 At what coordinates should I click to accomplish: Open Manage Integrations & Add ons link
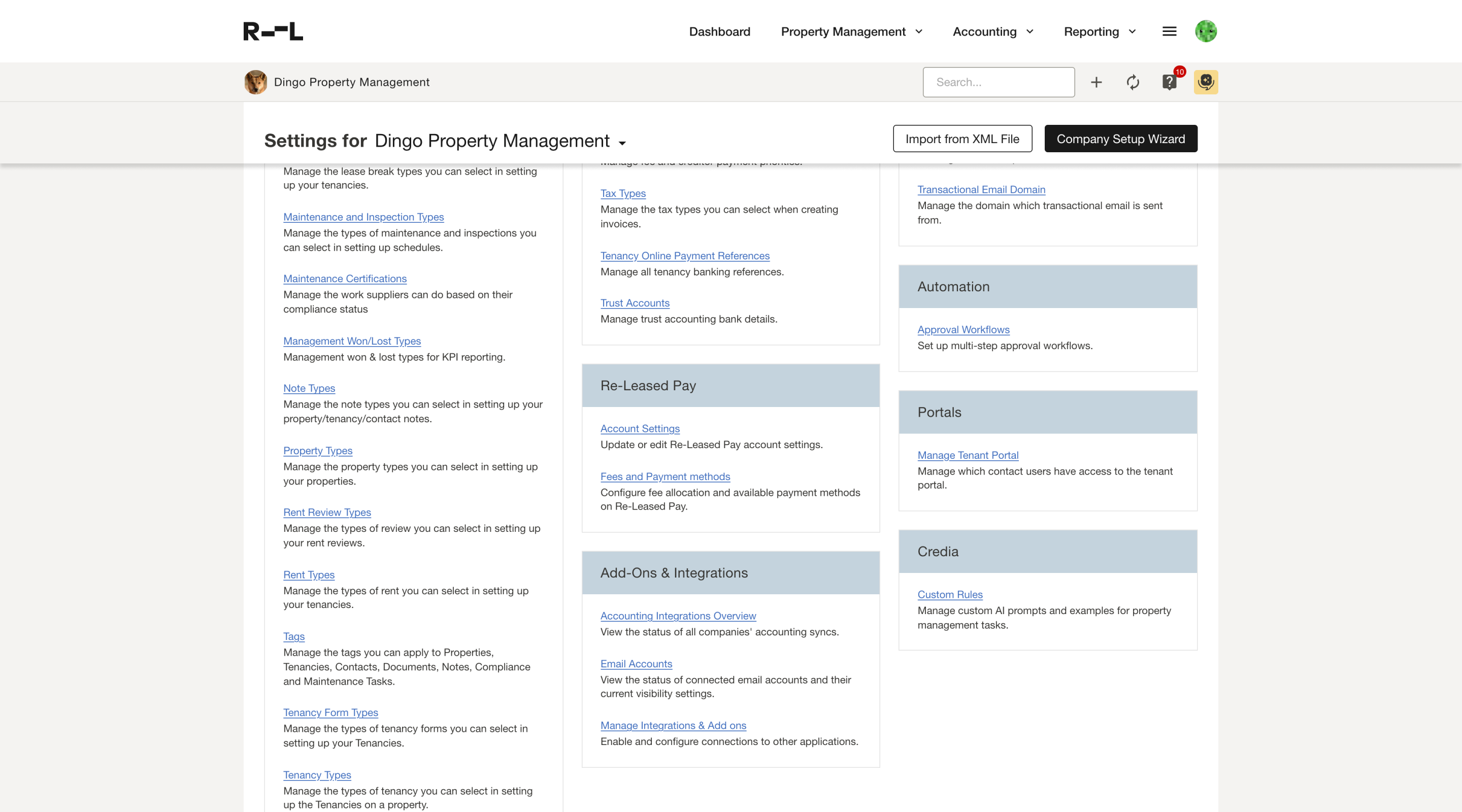(x=673, y=725)
